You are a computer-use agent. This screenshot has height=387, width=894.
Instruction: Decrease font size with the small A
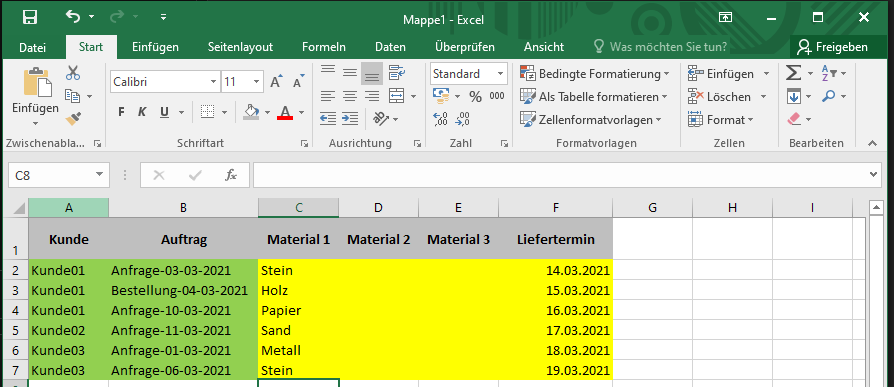tap(298, 82)
